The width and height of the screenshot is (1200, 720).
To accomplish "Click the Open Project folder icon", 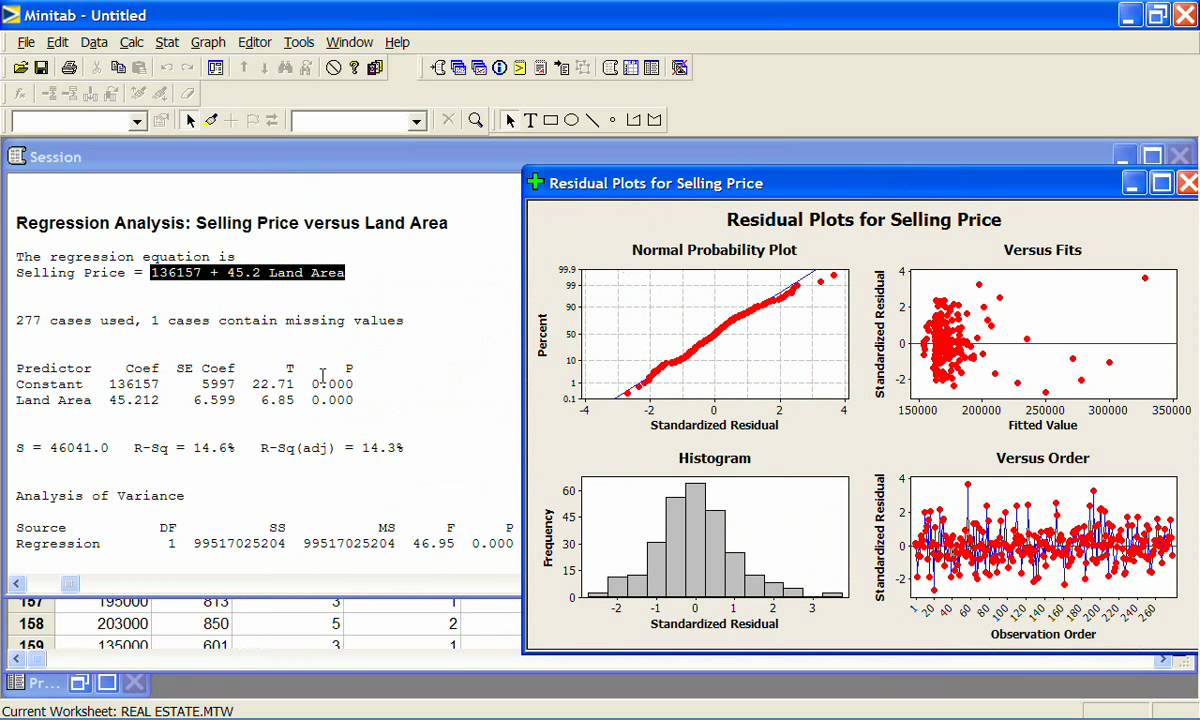I will (x=20, y=68).
